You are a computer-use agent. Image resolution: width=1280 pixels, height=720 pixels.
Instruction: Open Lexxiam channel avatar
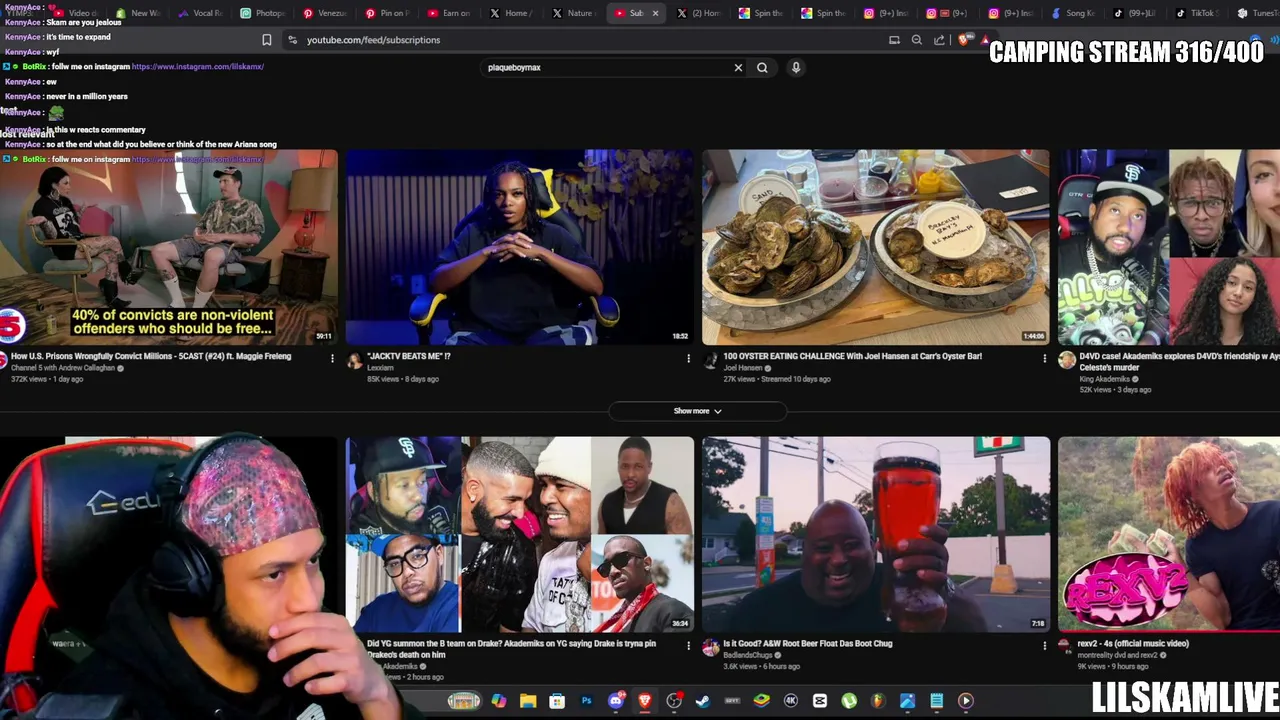(x=354, y=361)
